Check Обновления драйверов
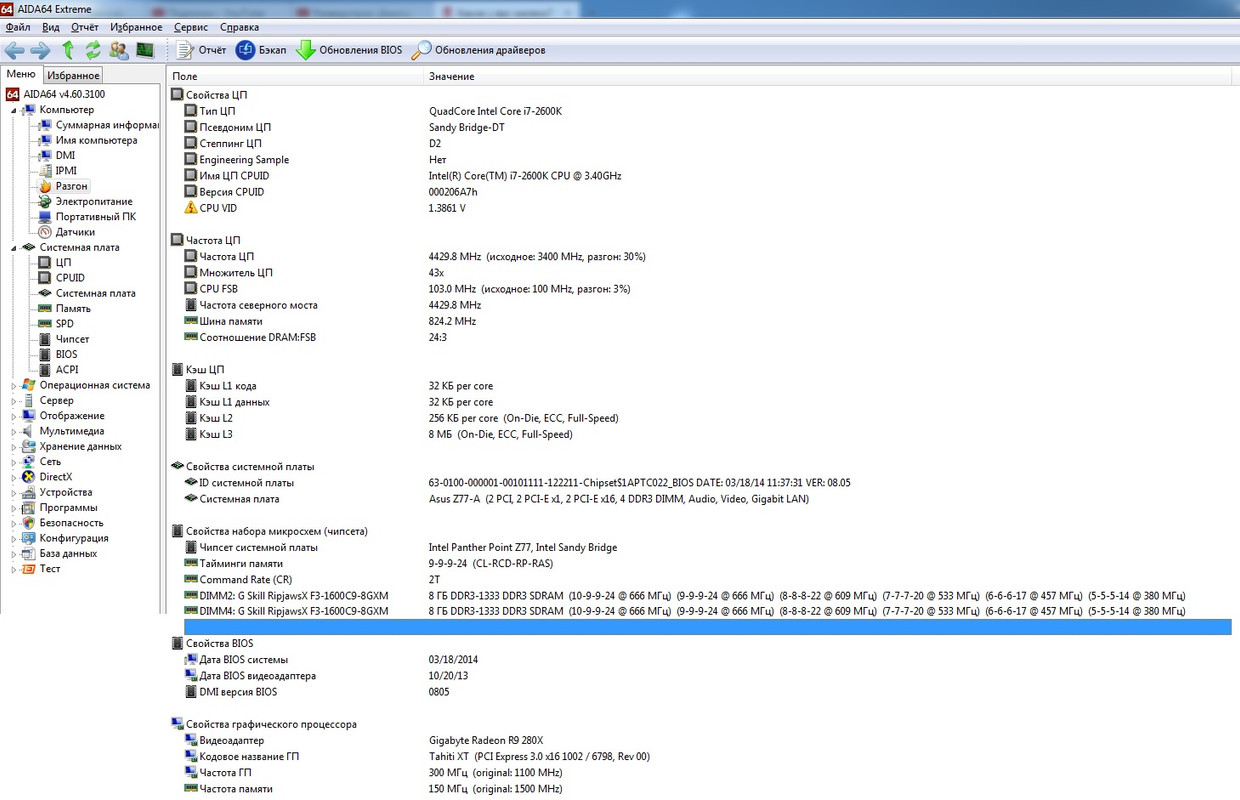 coord(479,50)
